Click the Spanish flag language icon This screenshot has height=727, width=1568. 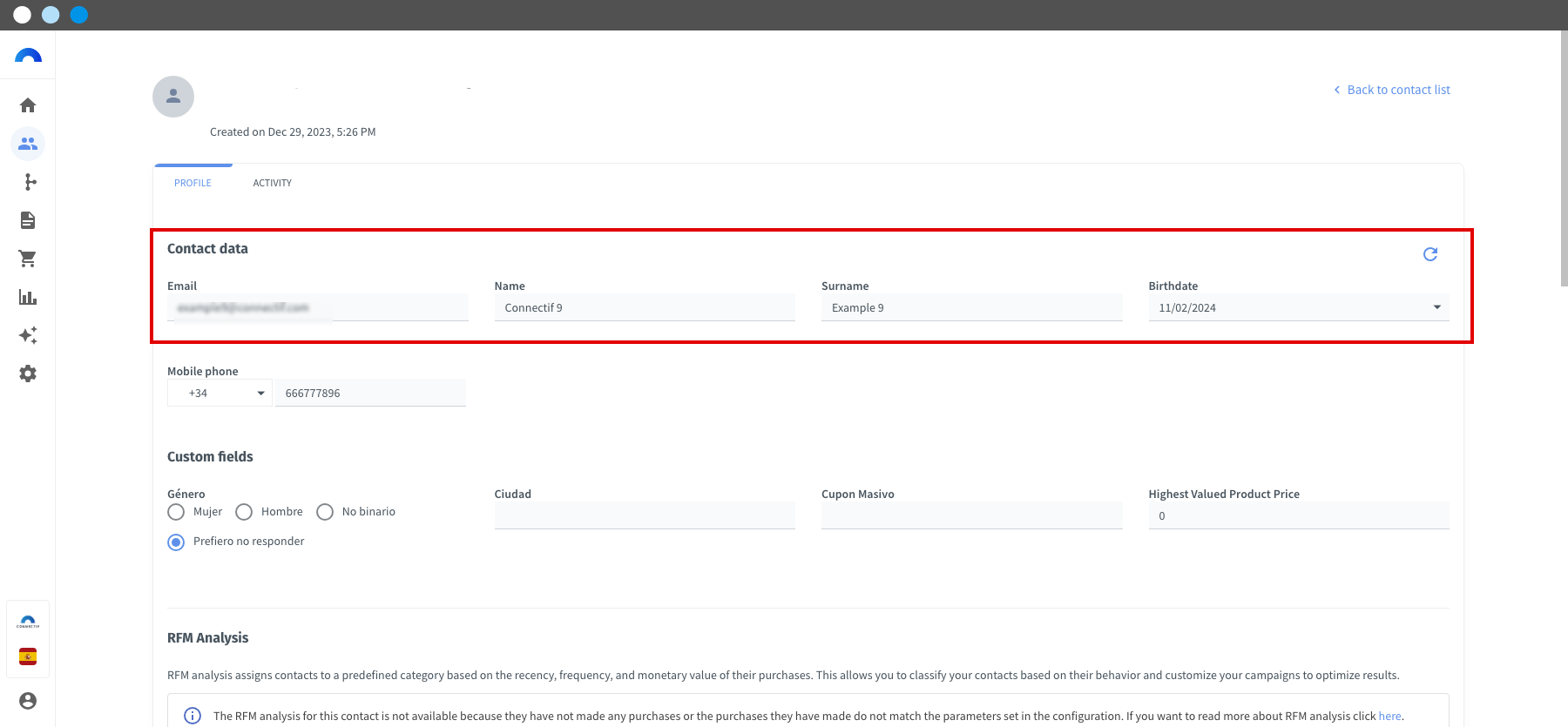tap(28, 656)
